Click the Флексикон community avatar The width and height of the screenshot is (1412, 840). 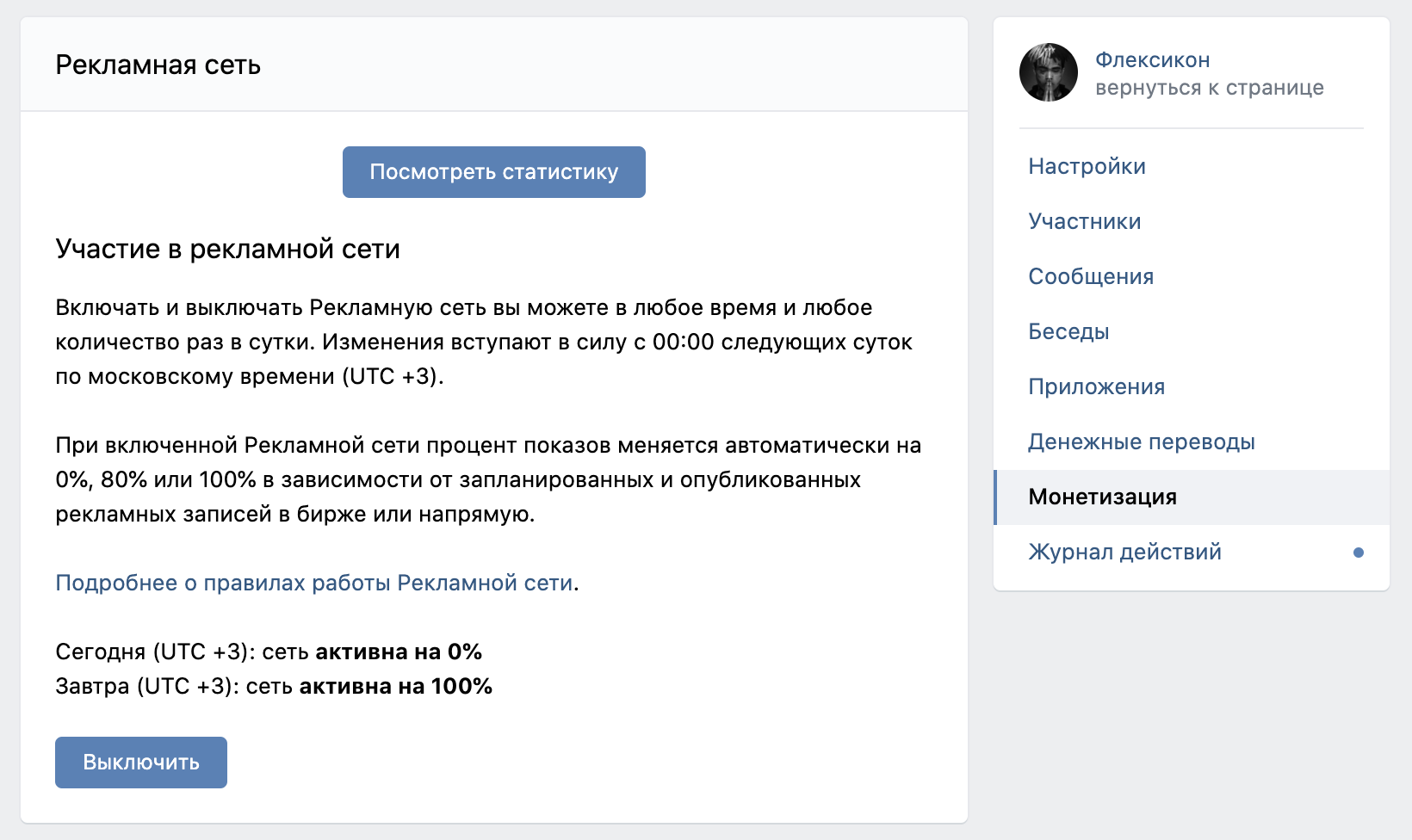tap(1049, 72)
